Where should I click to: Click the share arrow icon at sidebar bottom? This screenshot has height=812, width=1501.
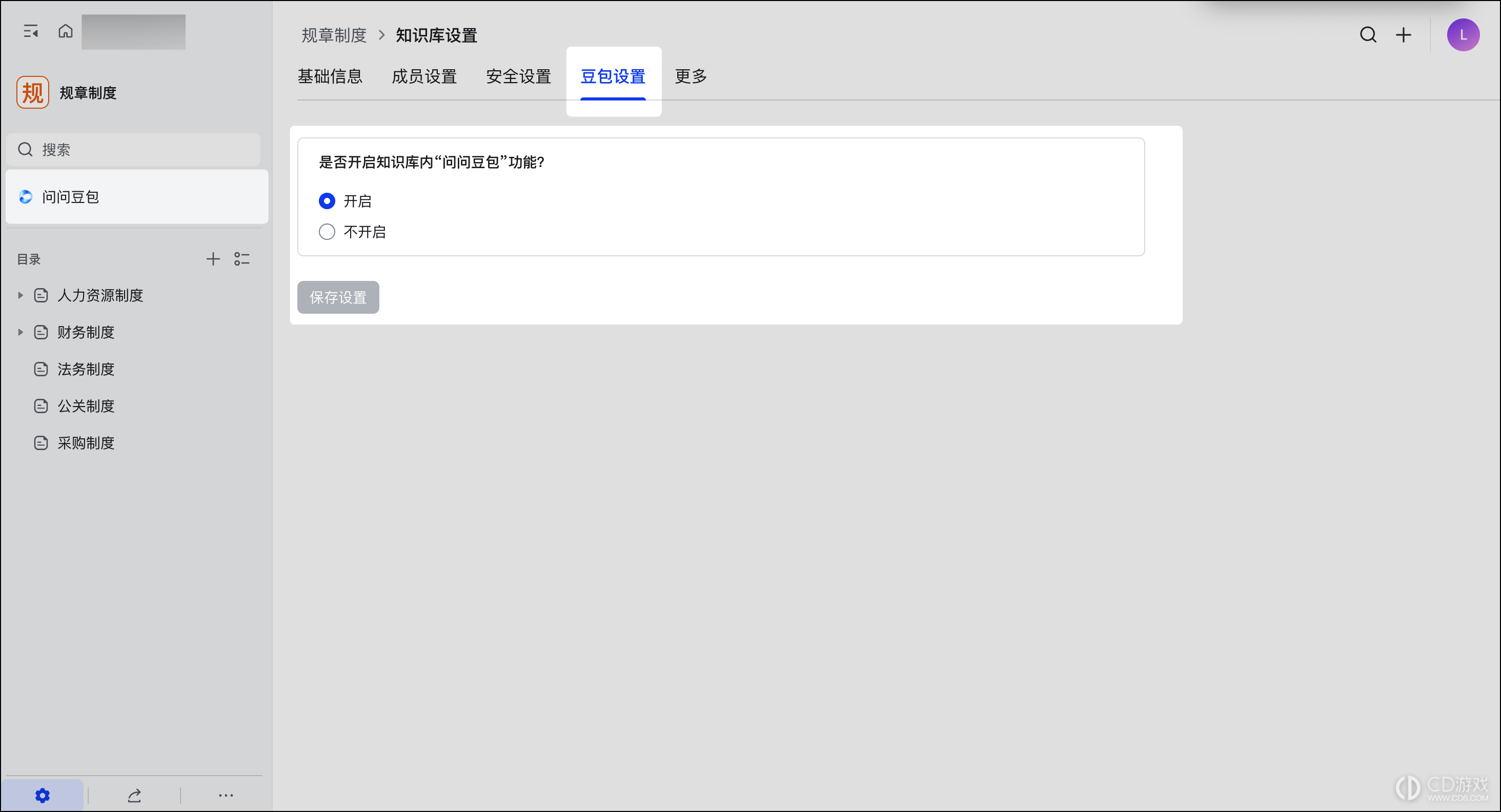(x=135, y=795)
